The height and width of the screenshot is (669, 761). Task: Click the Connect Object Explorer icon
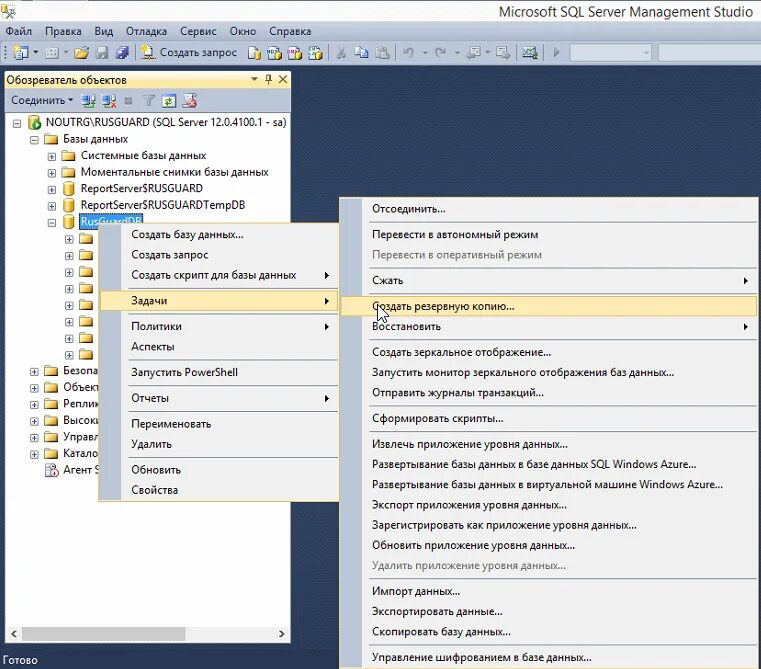[88, 101]
